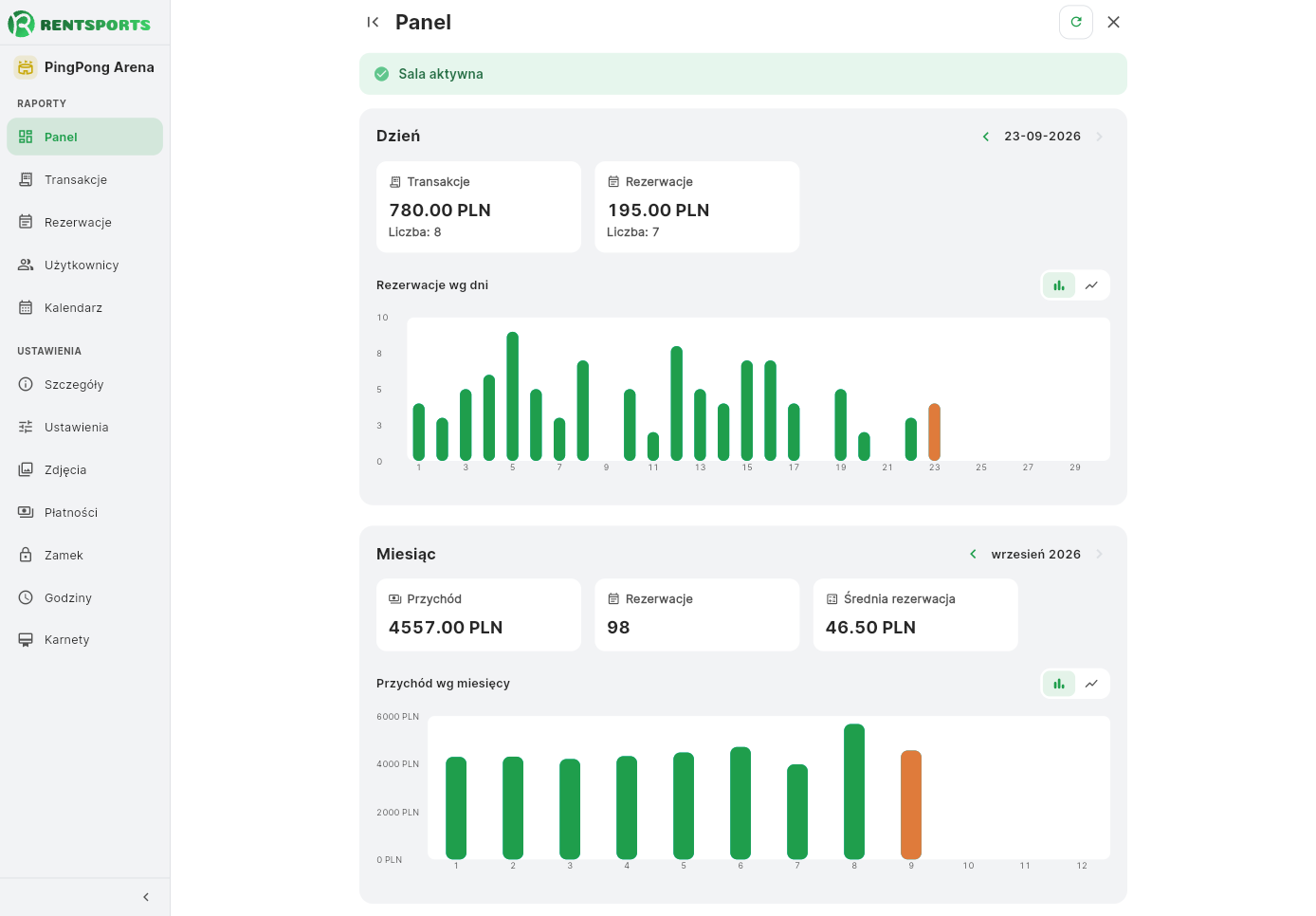Switch monthly revenue chart to line view
The image size is (1316, 916).
(x=1092, y=684)
